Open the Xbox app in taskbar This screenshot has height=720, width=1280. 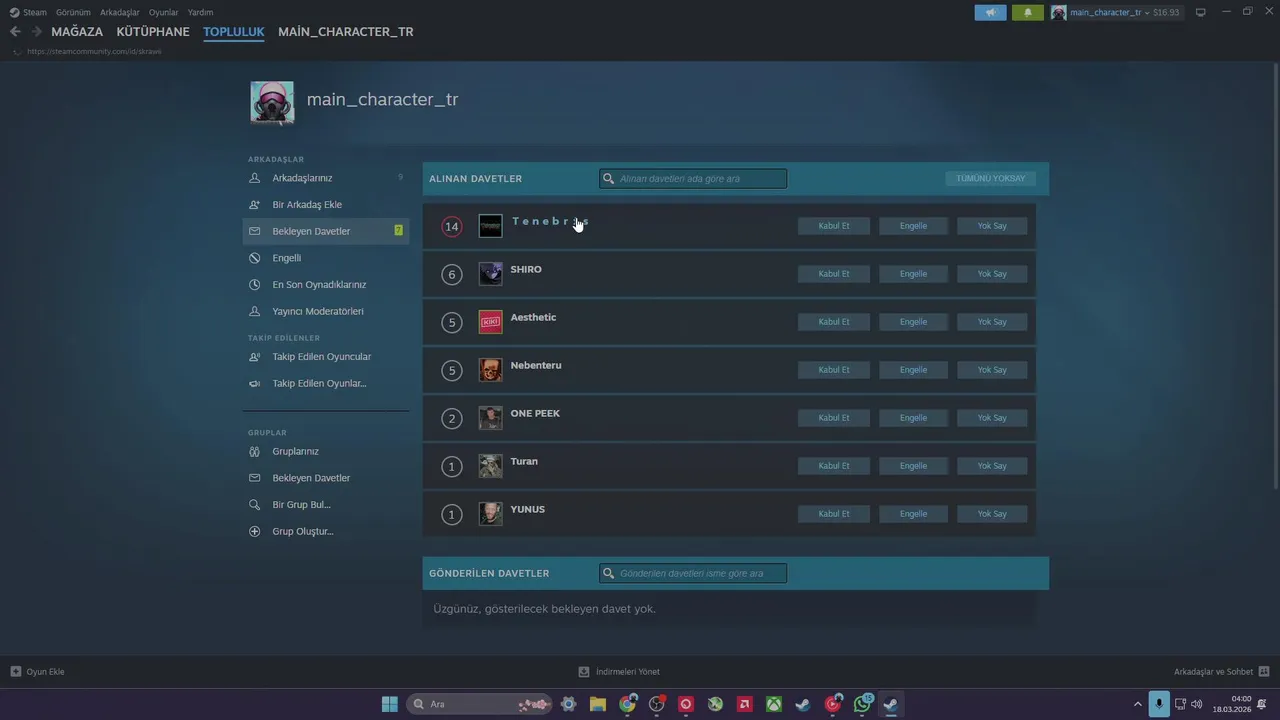774,704
